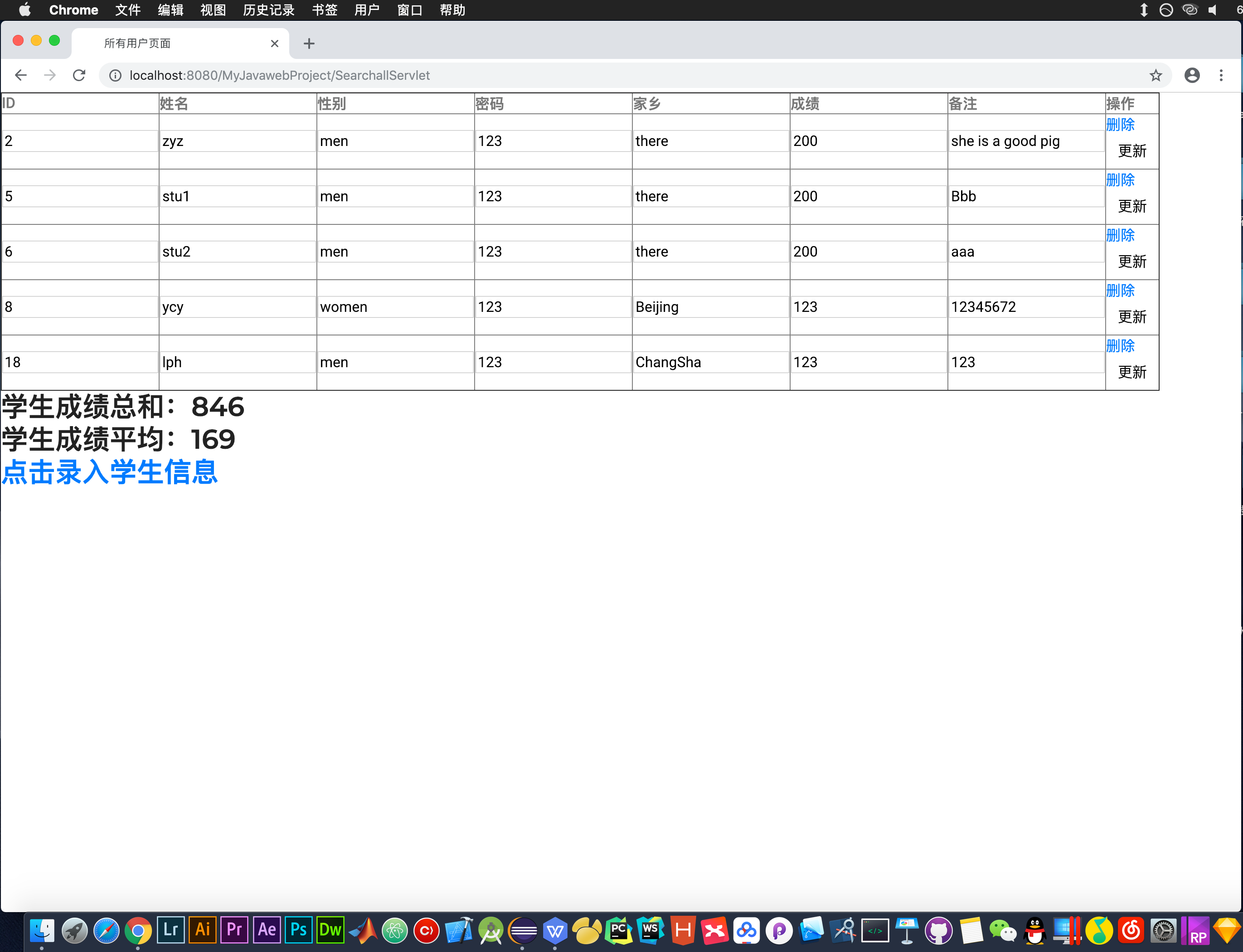The image size is (1243, 952).
Task: Delete the zyz row via 删除 link
Action: pyautogui.click(x=1120, y=125)
